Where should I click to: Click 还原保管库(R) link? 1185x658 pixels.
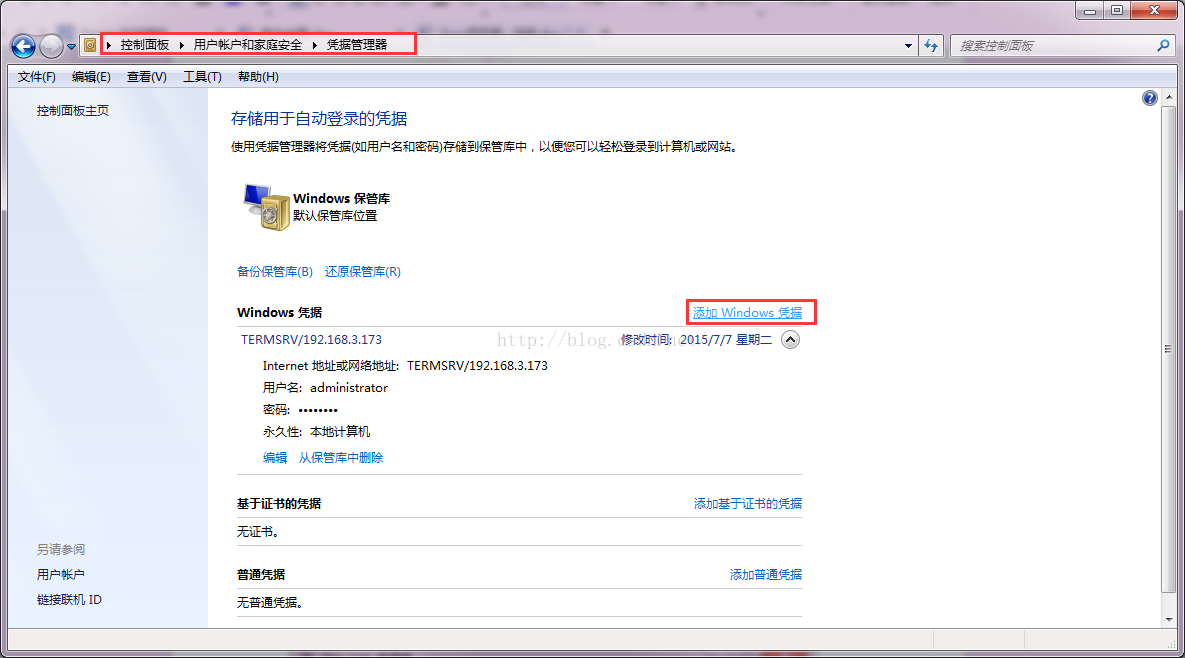[363, 271]
